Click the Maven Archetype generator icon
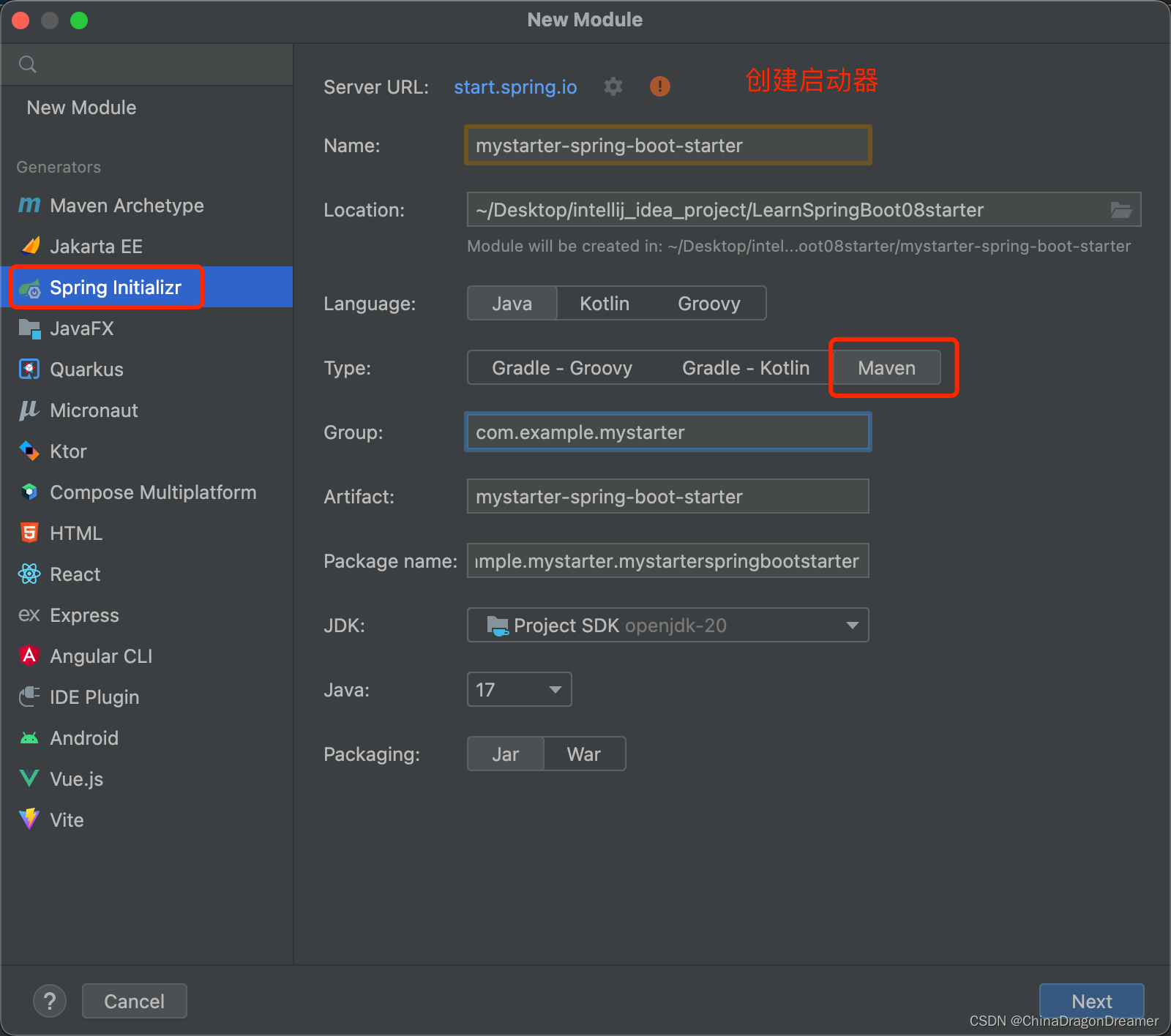 (x=29, y=206)
